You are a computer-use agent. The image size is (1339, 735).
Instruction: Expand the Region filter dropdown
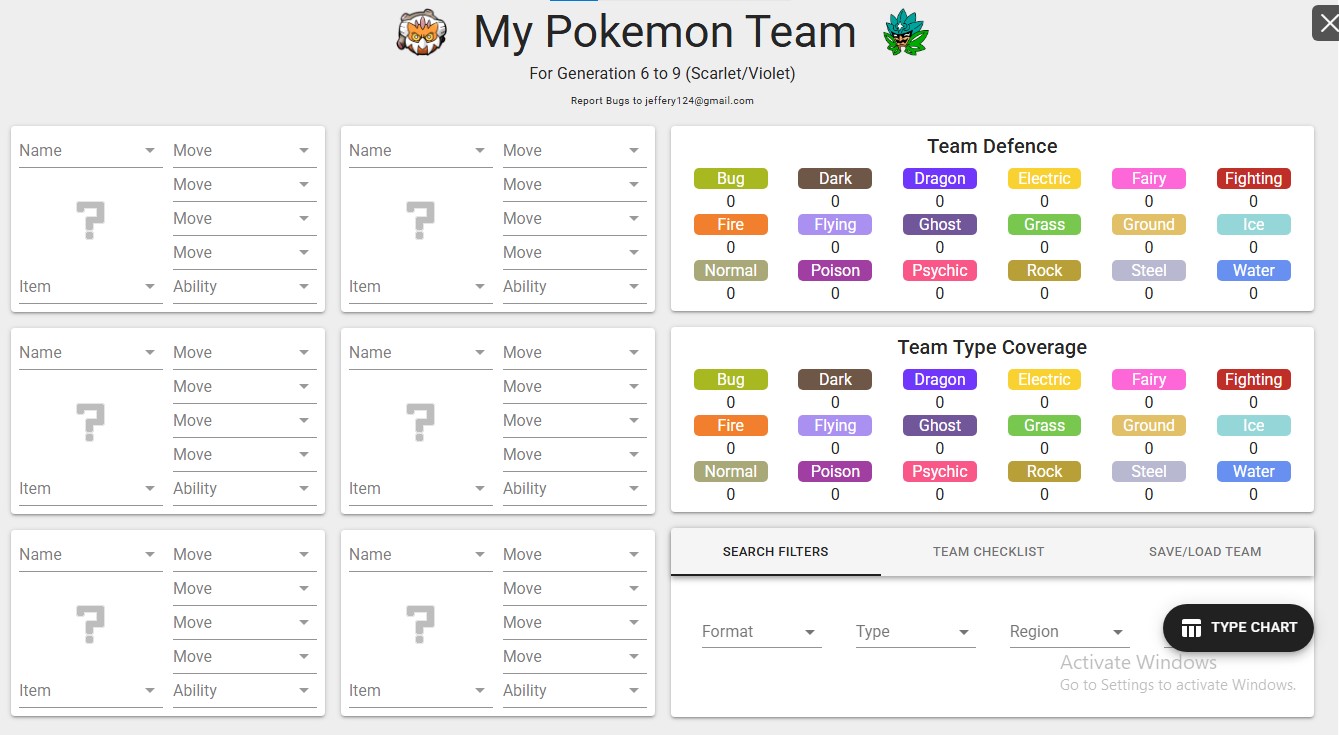[1069, 632]
